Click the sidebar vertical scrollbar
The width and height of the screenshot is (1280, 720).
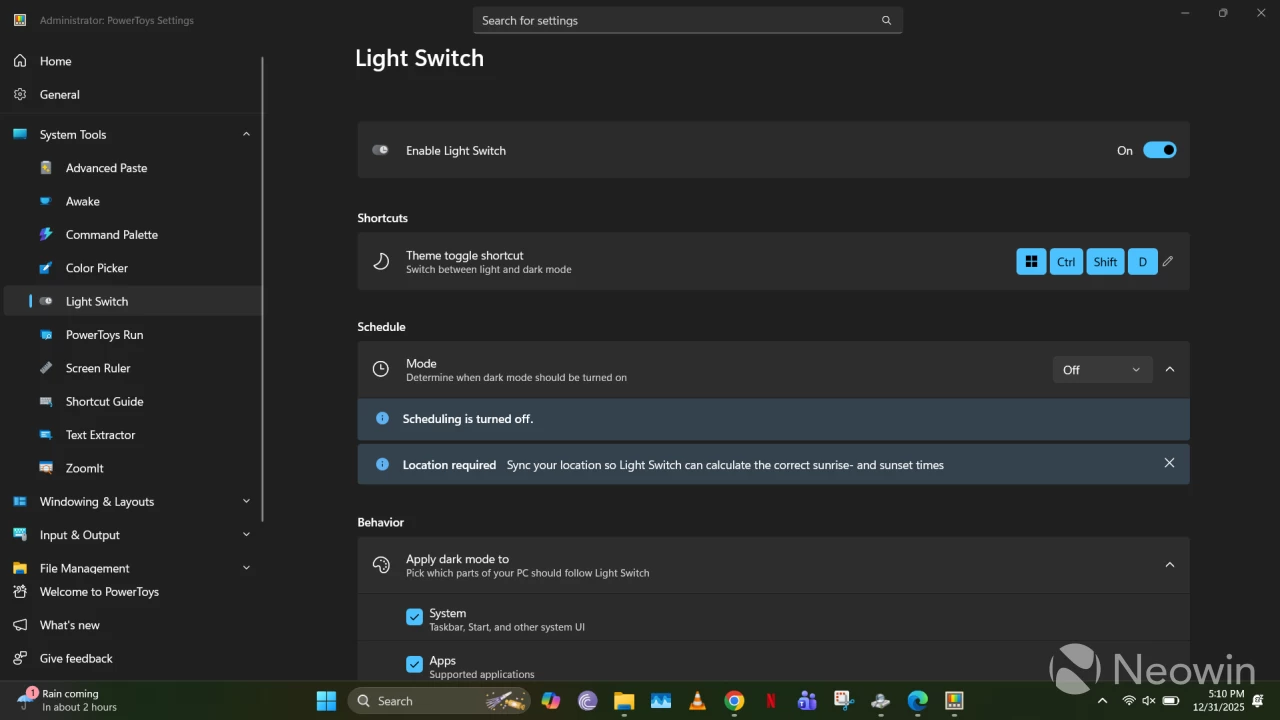tap(263, 288)
